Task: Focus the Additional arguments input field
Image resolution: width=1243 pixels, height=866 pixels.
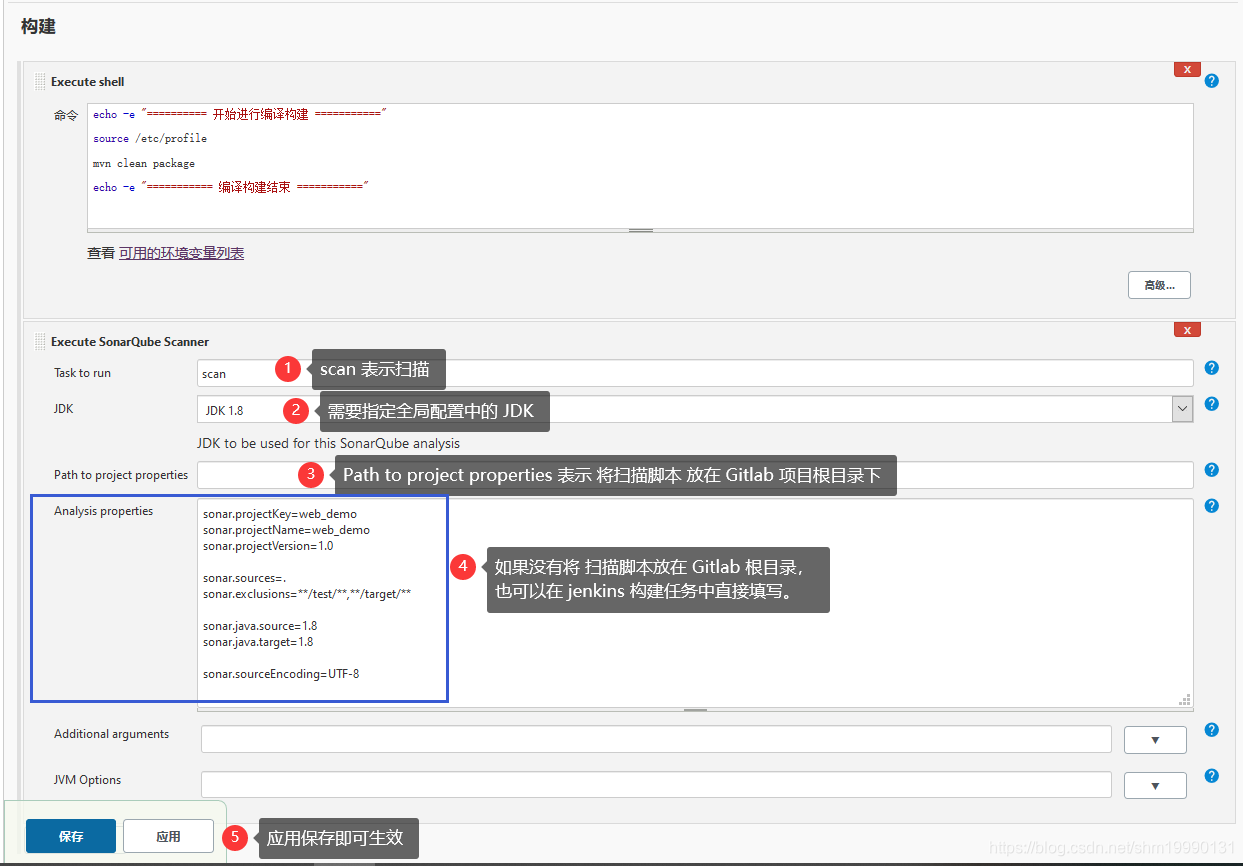Action: pos(656,739)
